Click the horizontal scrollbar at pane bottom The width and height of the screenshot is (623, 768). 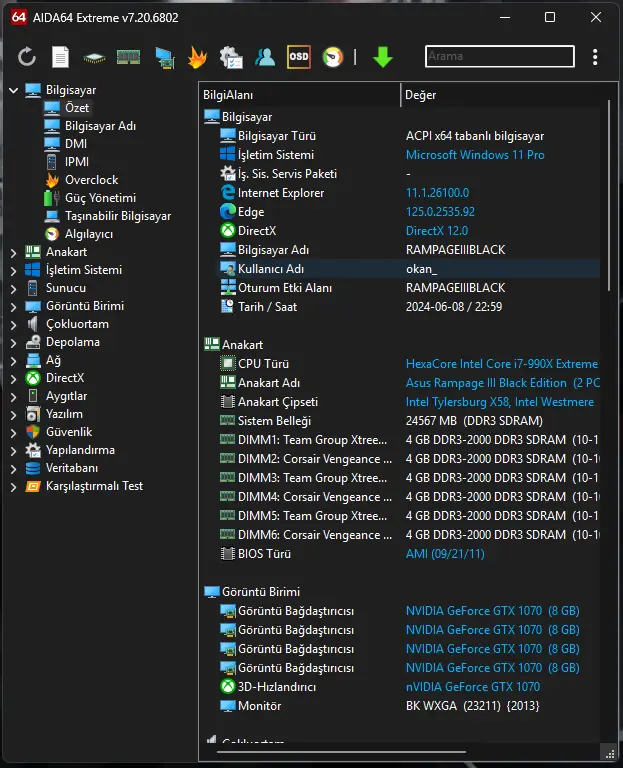point(341,751)
